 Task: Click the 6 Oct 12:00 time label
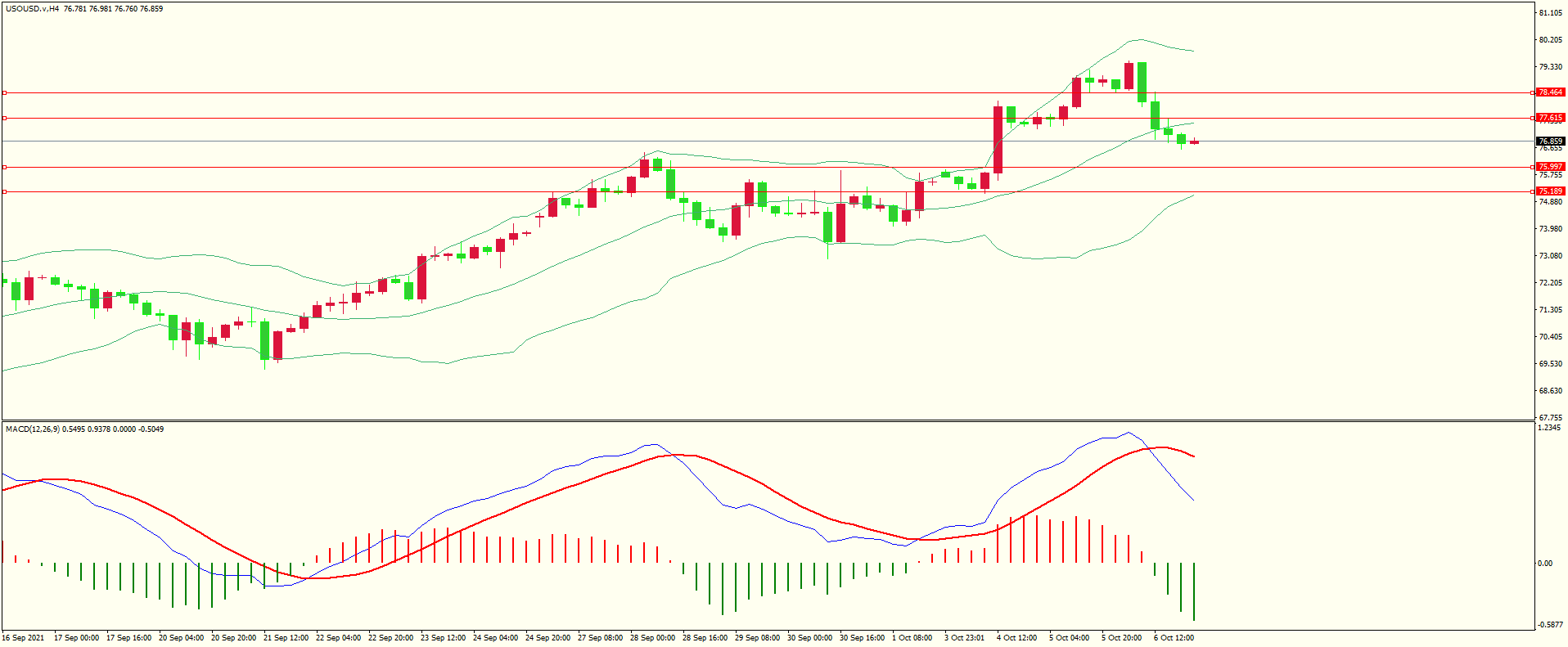[1174, 638]
